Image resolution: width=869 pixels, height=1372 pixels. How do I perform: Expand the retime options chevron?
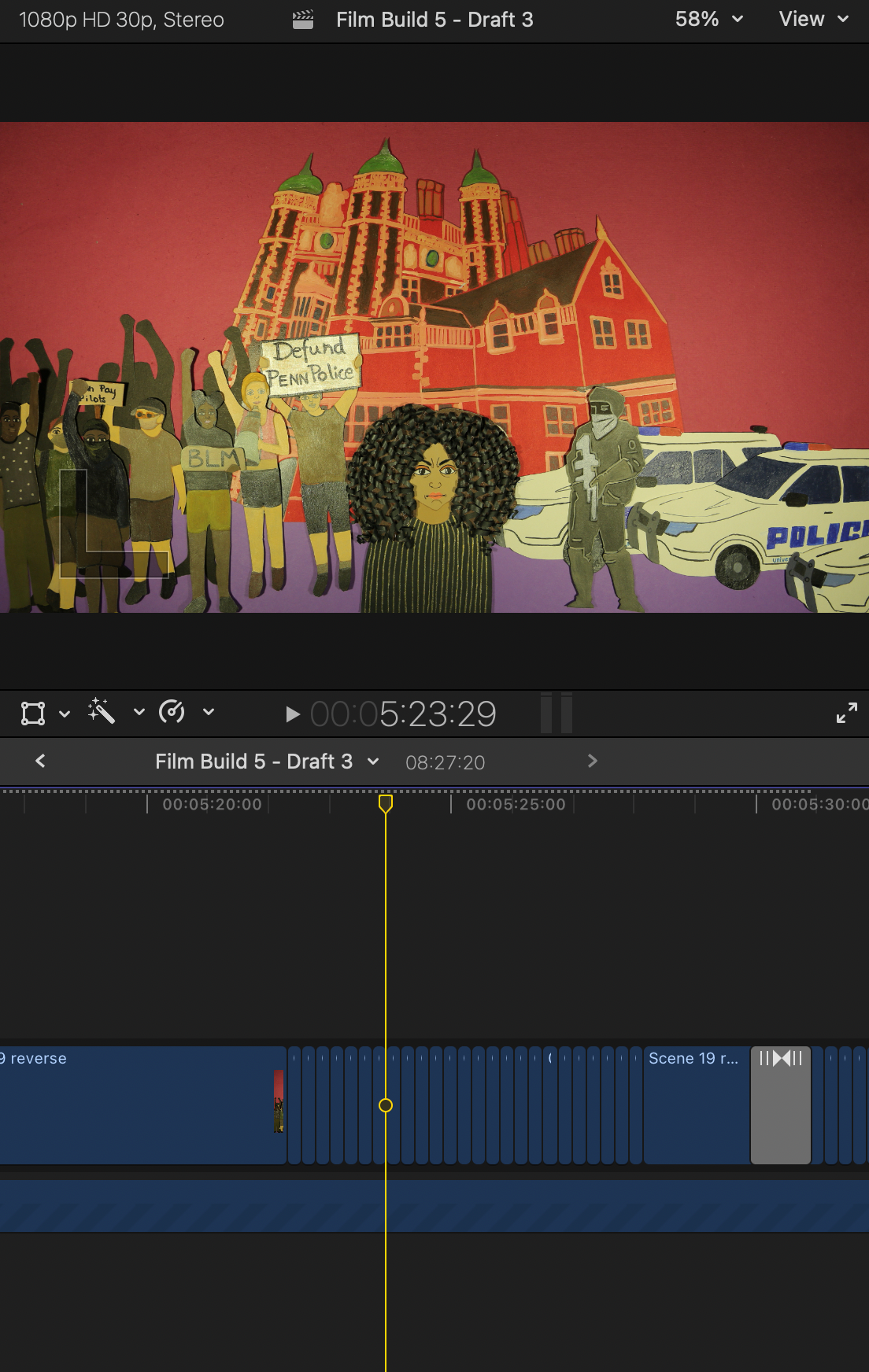(x=208, y=712)
